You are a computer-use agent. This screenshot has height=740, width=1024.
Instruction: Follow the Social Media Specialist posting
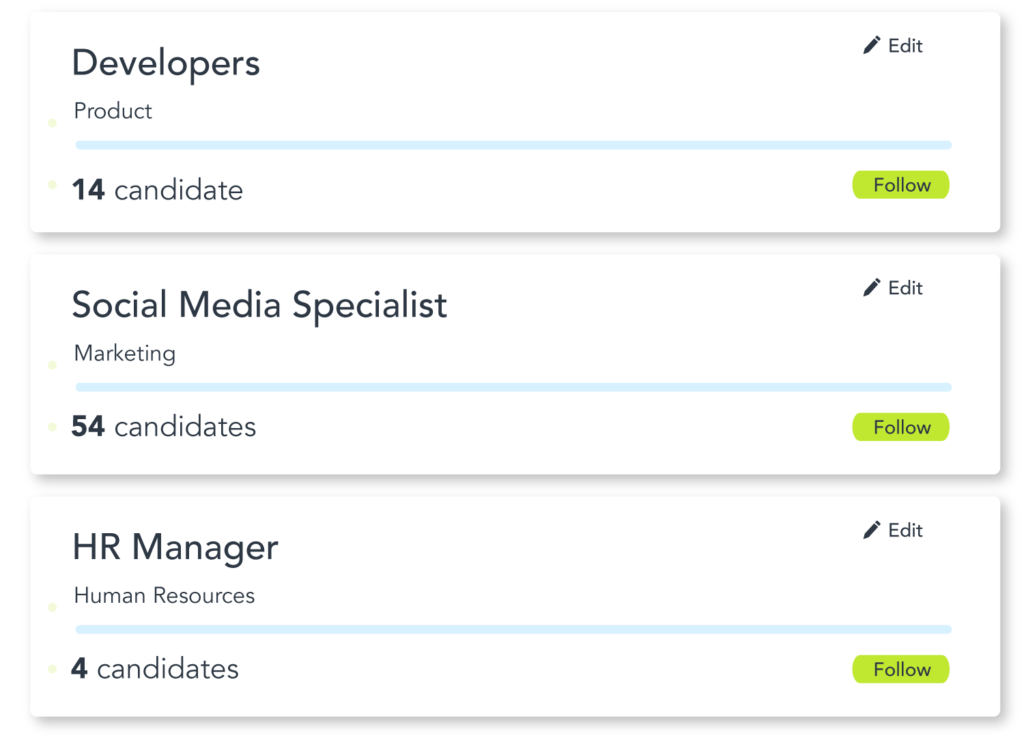(901, 427)
